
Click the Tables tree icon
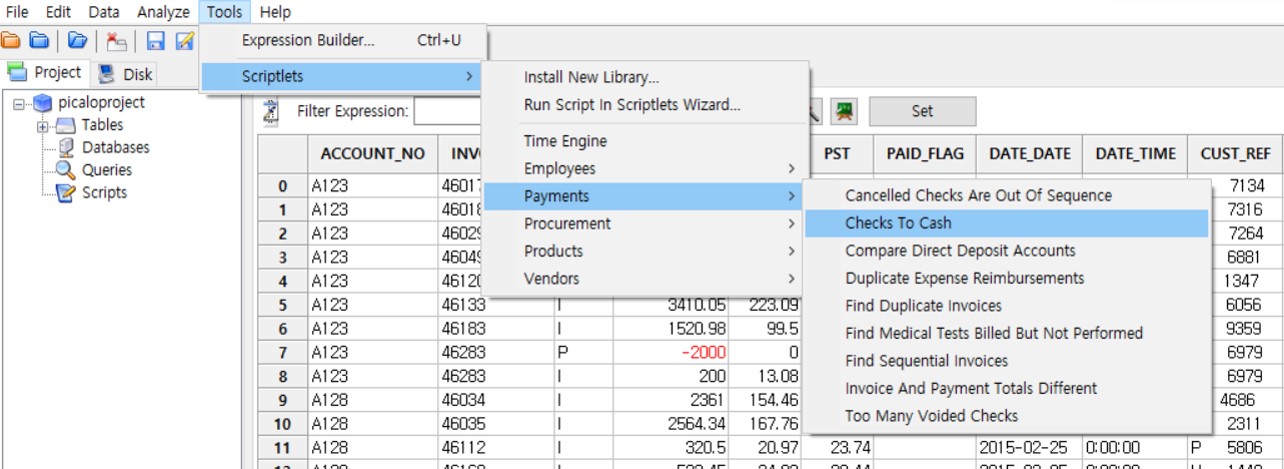click(65, 125)
